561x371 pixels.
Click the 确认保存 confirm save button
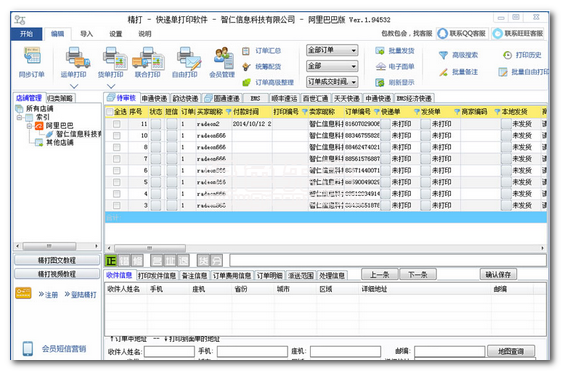pyautogui.click(x=498, y=274)
